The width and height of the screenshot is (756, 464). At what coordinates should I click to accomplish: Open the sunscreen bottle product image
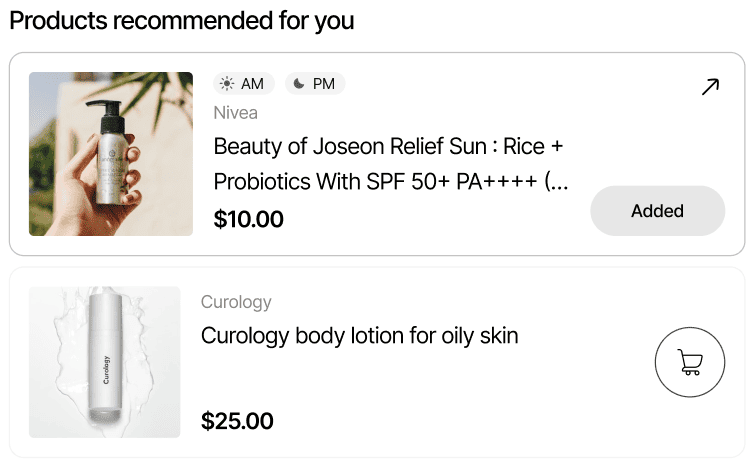pos(111,154)
